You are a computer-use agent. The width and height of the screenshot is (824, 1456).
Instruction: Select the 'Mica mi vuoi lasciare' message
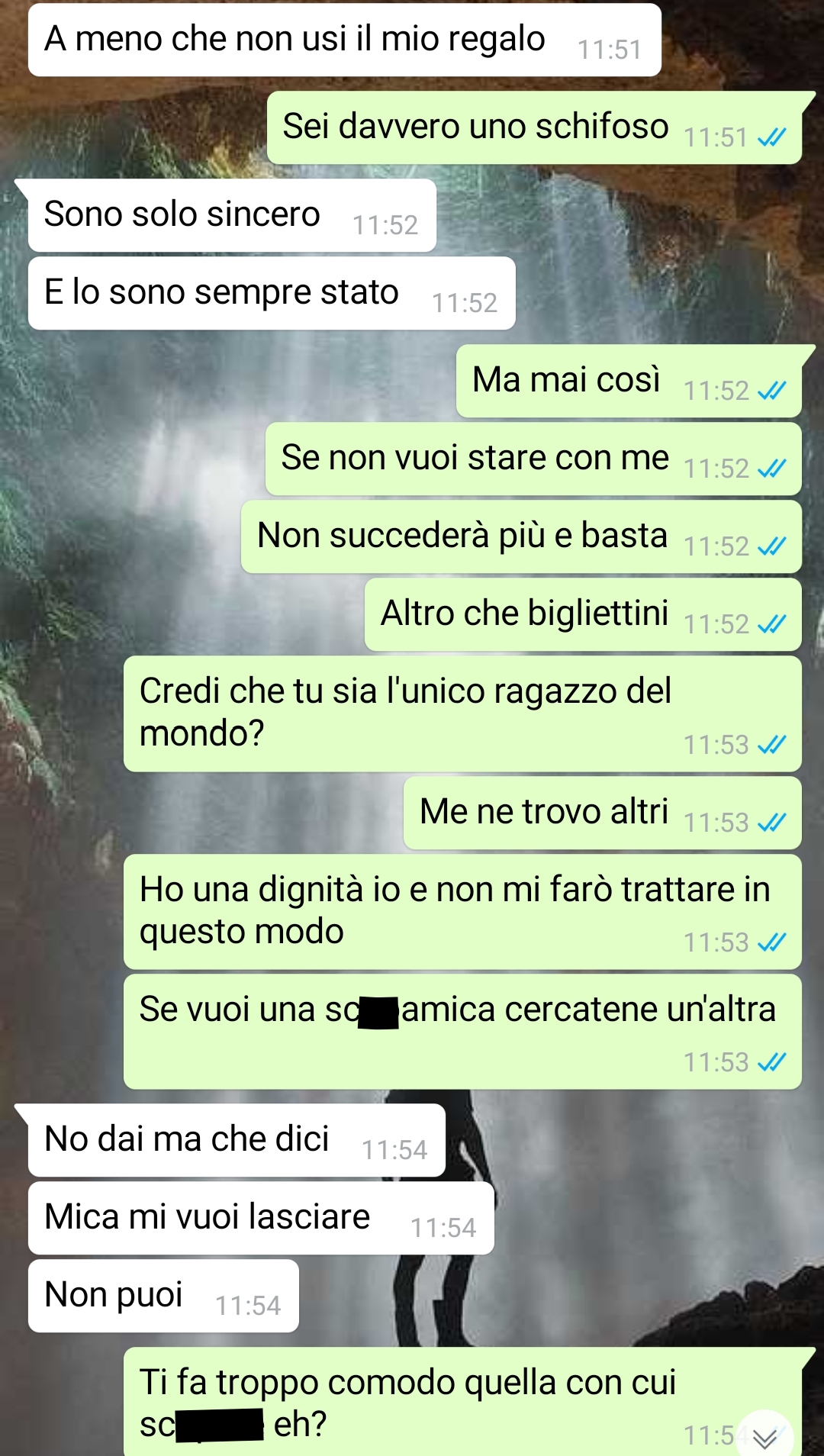pos(261,1218)
